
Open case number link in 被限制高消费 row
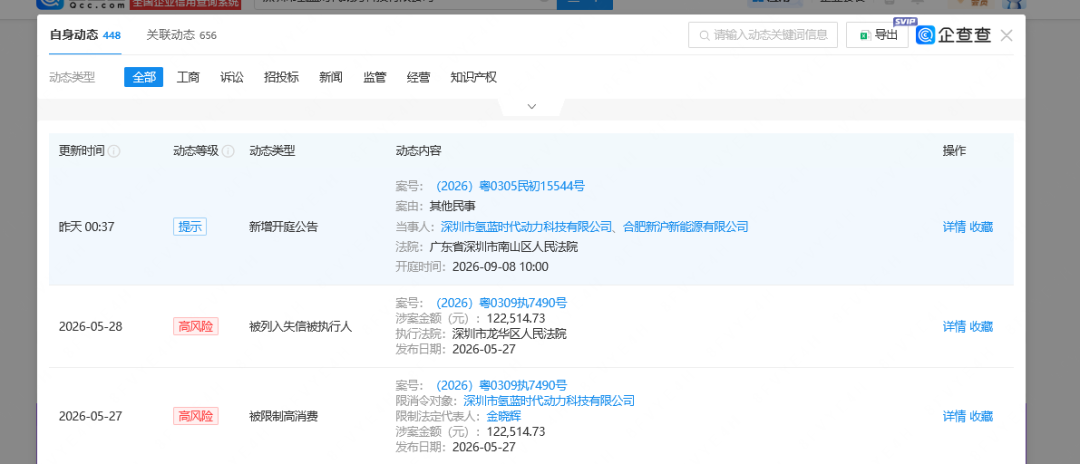(501, 386)
